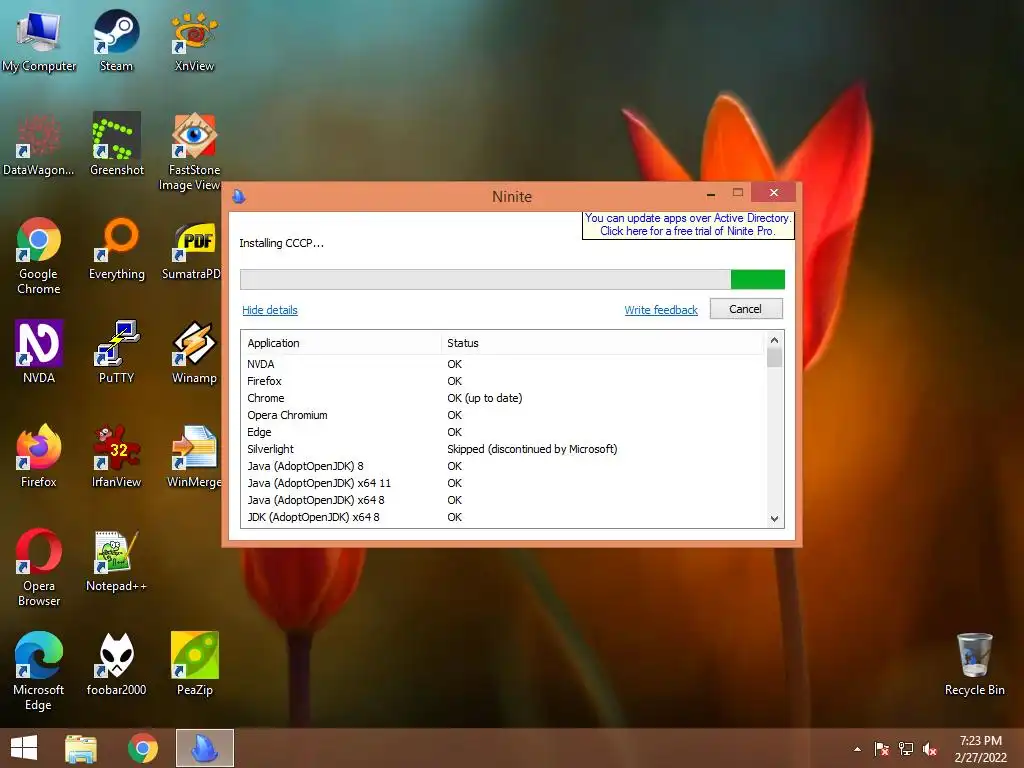Viewport: 1024px width, 768px height.
Task: Click the 'Installing CCCP...' status text
Action: click(281, 243)
